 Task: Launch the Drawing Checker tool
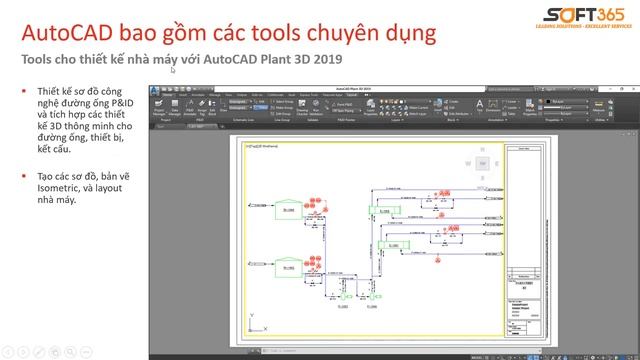click(302, 107)
